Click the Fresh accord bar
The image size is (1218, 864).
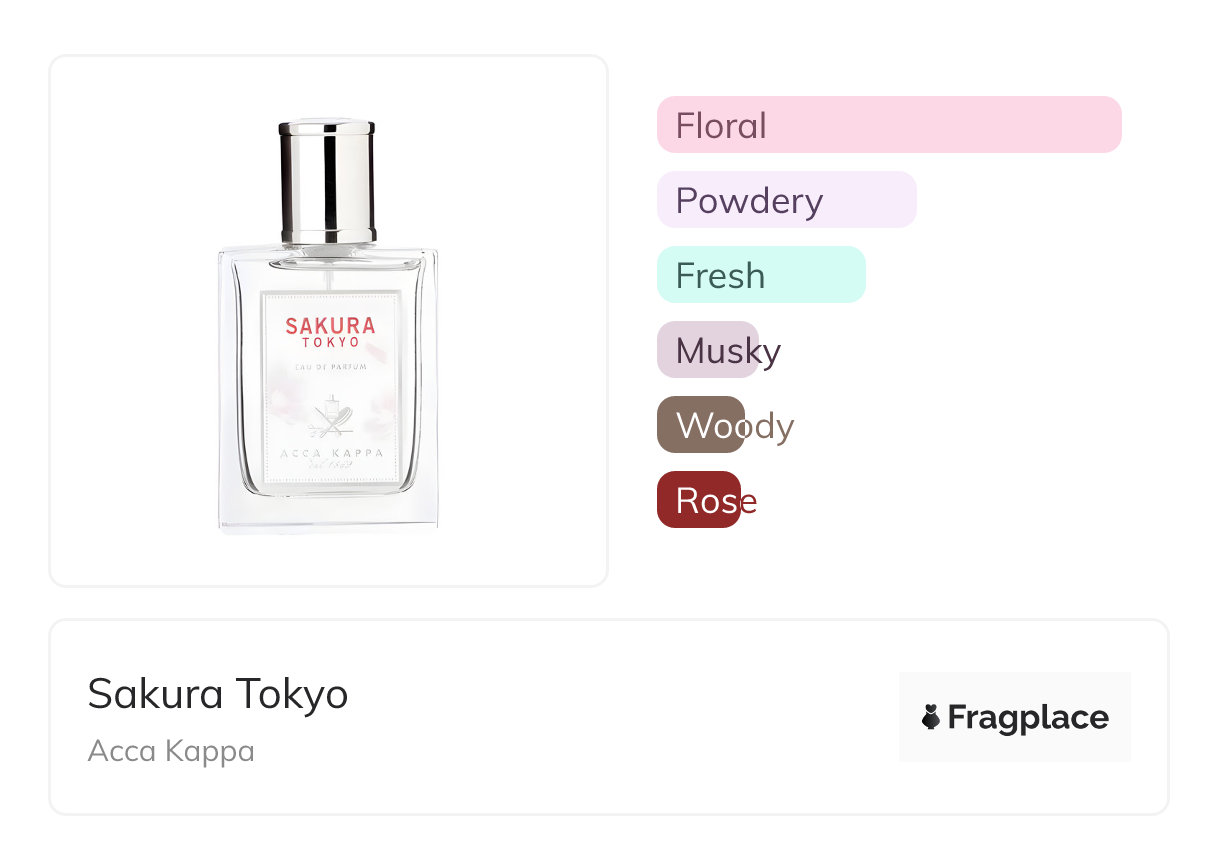(x=760, y=275)
